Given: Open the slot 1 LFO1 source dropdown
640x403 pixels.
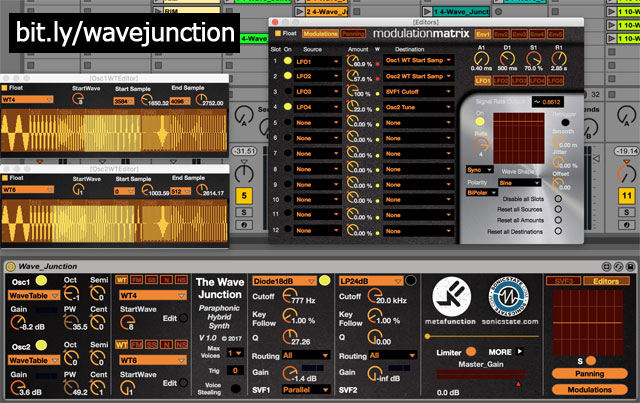Looking at the screenshot, I should tap(318, 61).
